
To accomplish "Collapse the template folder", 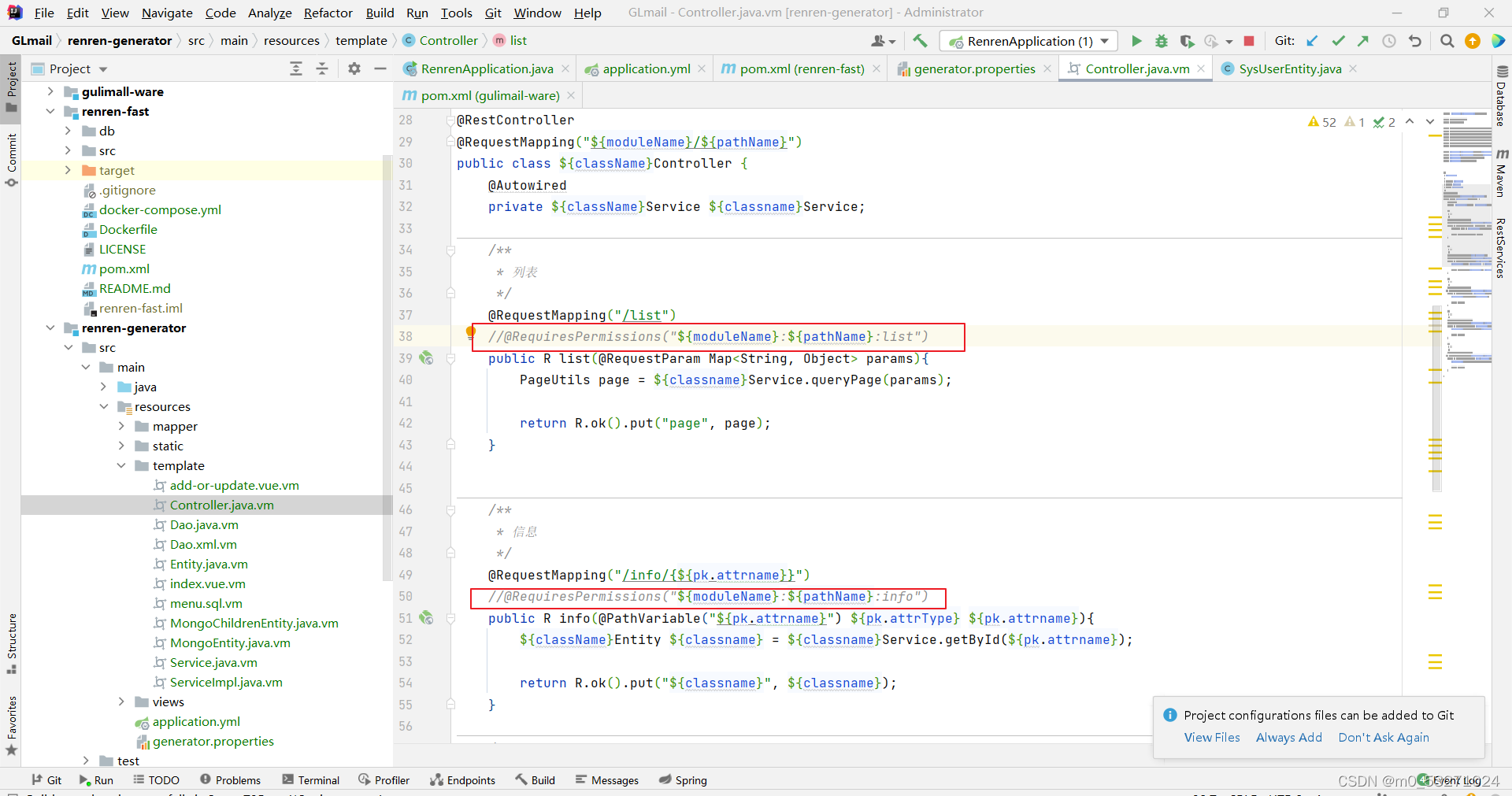I will click(x=121, y=466).
